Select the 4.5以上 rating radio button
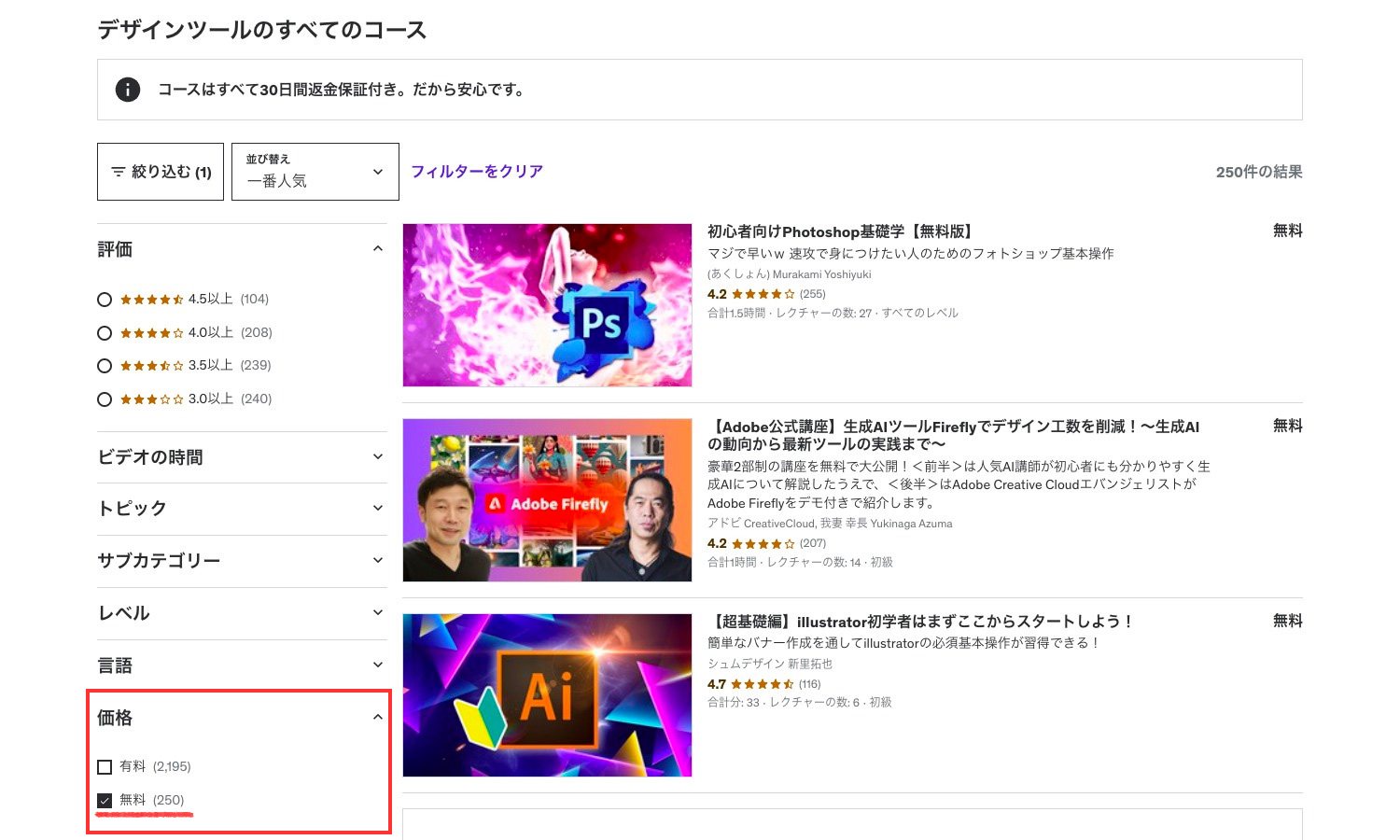This screenshot has height=840, width=1400. [105, 300]
